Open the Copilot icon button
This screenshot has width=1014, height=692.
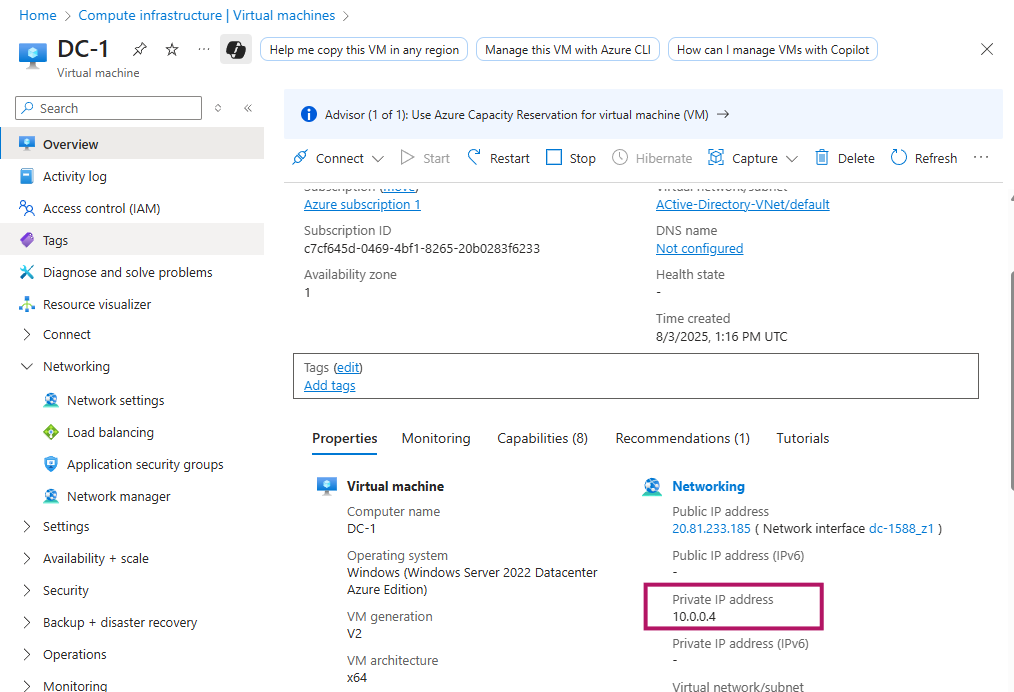(235, 50)
